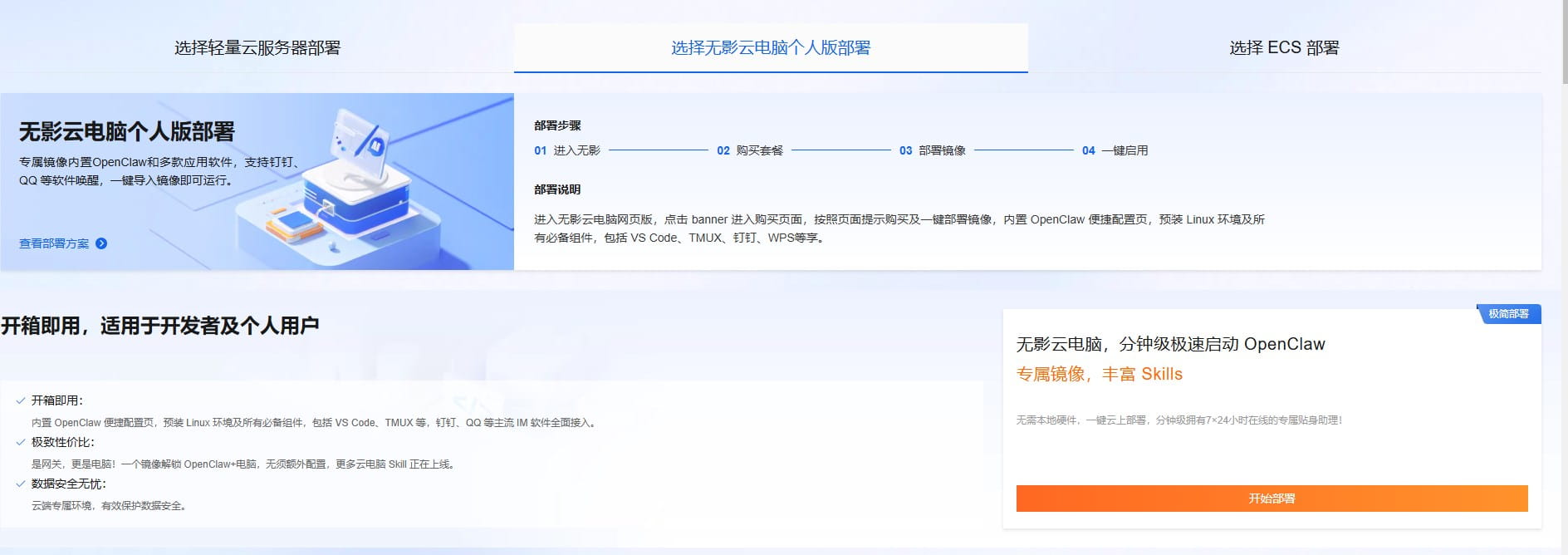
Task: Open the 查看部署方案 link
Action: (x=54, y=243)
